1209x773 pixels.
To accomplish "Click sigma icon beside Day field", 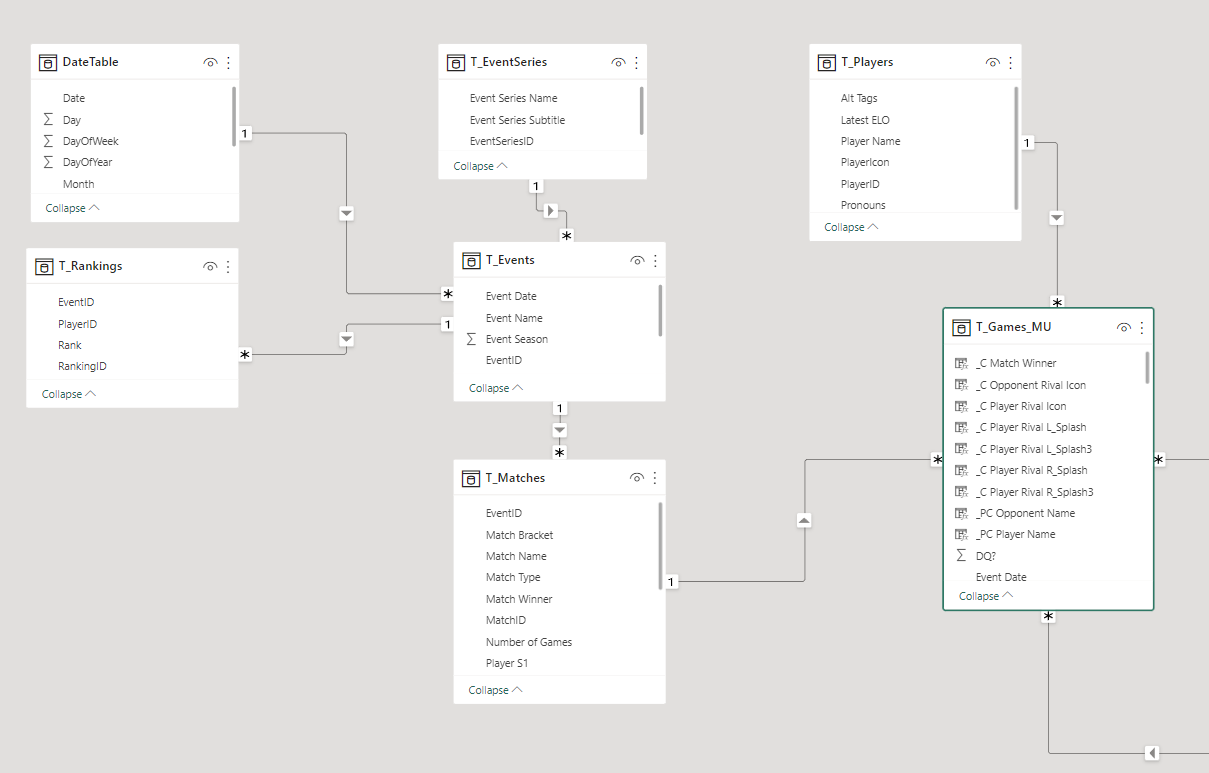I will click(48, 120).
